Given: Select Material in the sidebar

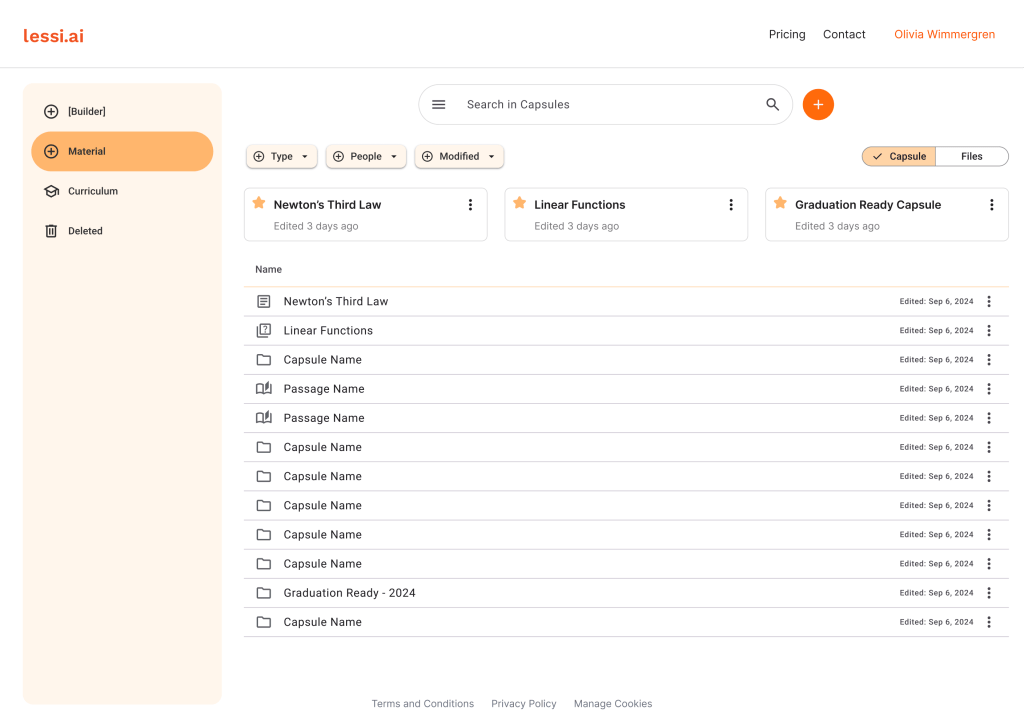Looking at the screenshot, I should [x=122, y=151].
